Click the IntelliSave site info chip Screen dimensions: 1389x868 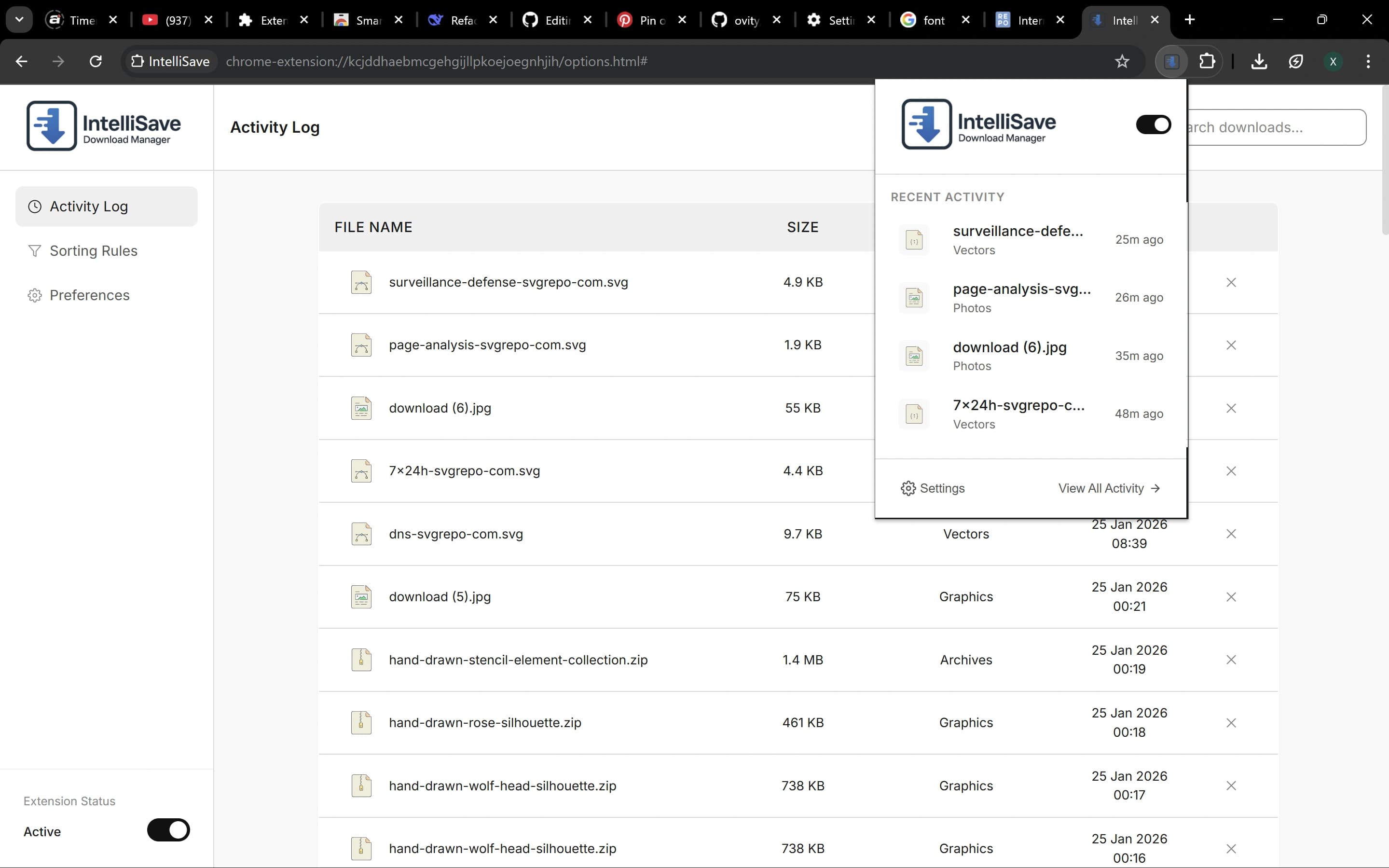click(170, 61)
